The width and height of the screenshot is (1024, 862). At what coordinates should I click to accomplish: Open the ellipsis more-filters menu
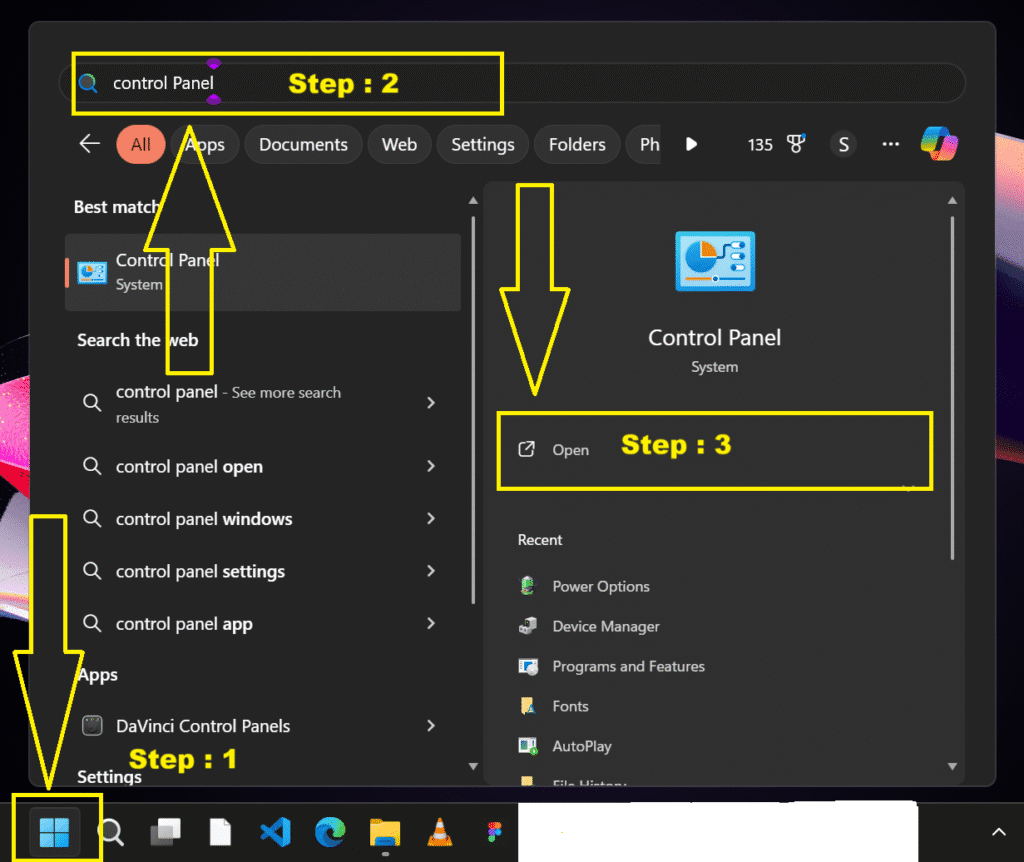pyautogui.click(x=890, y=144)
